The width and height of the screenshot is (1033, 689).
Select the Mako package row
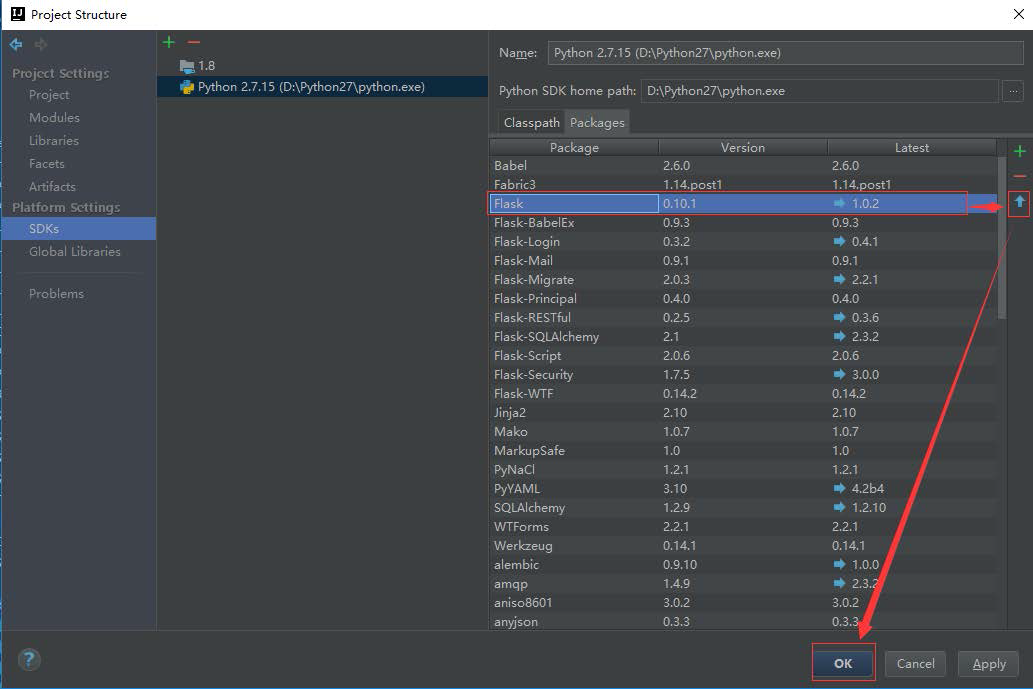tap(743, 431)
